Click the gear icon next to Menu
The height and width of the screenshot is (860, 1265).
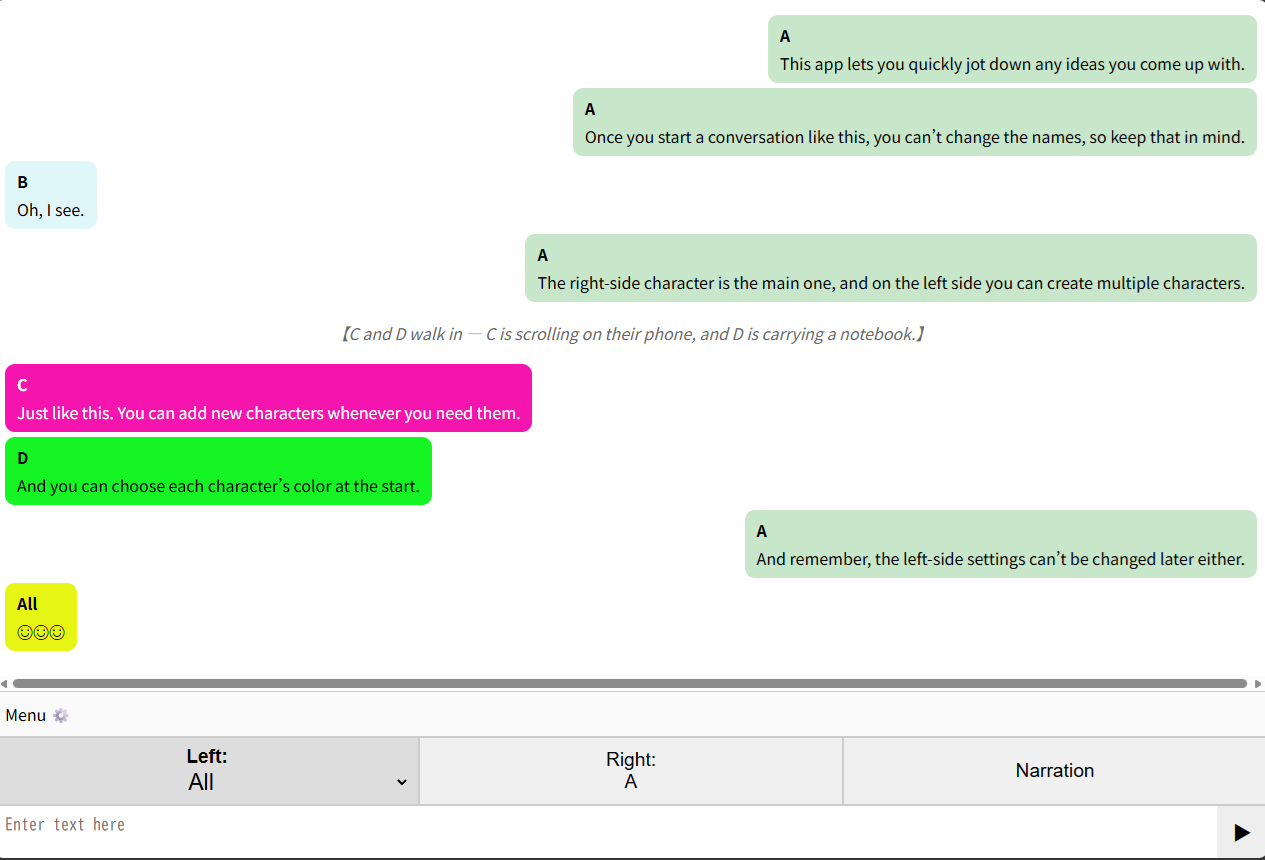pos(61,715)
